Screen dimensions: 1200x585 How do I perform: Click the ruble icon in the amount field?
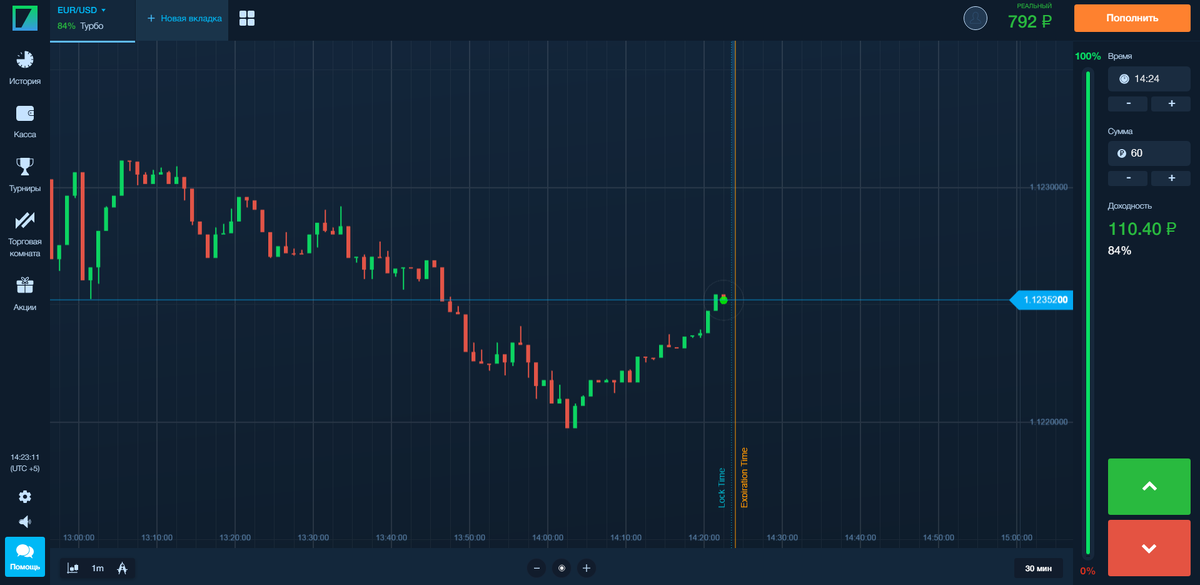pos(1122,153)
